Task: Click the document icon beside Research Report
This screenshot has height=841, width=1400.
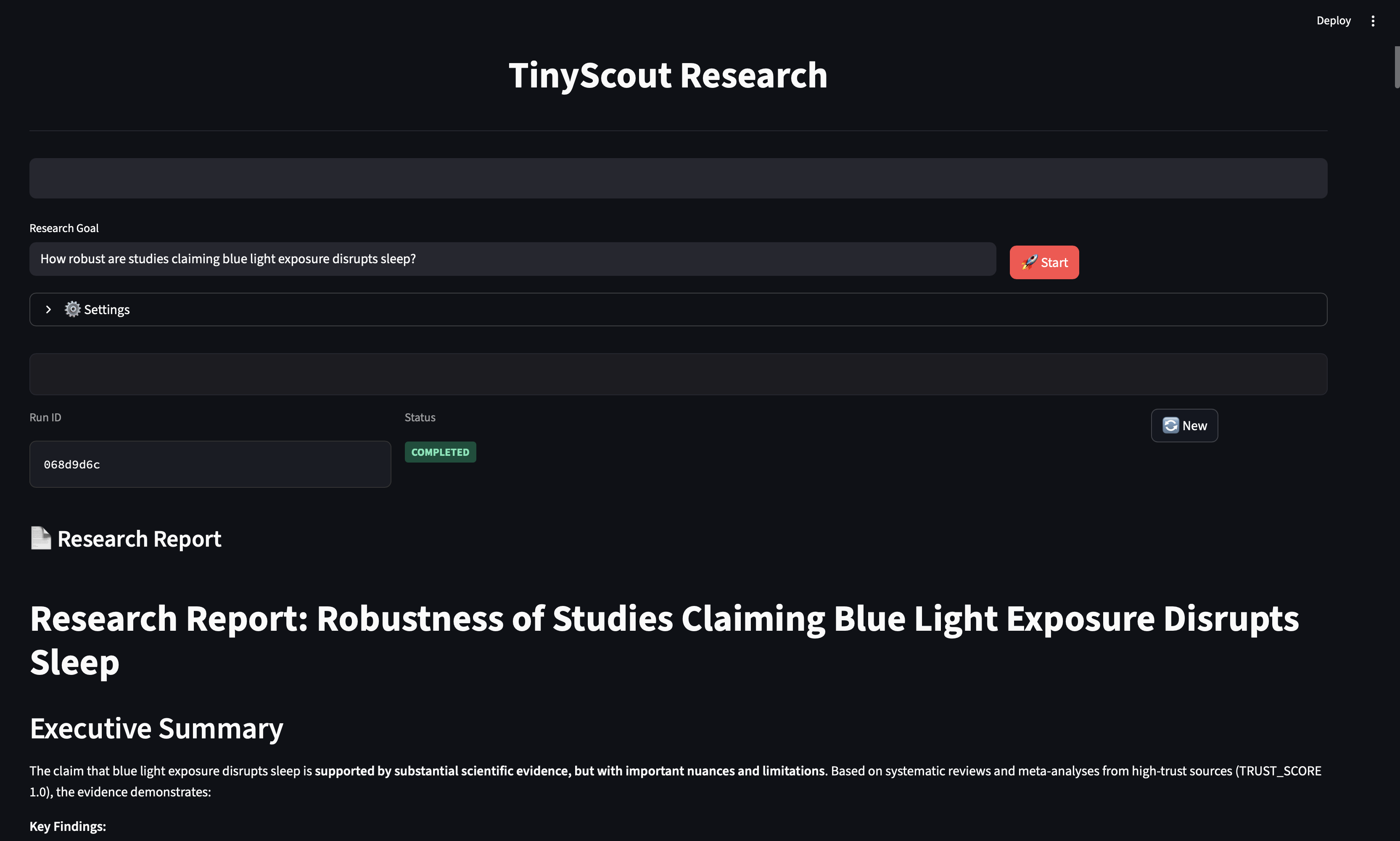Action: (x=41, y=538)
